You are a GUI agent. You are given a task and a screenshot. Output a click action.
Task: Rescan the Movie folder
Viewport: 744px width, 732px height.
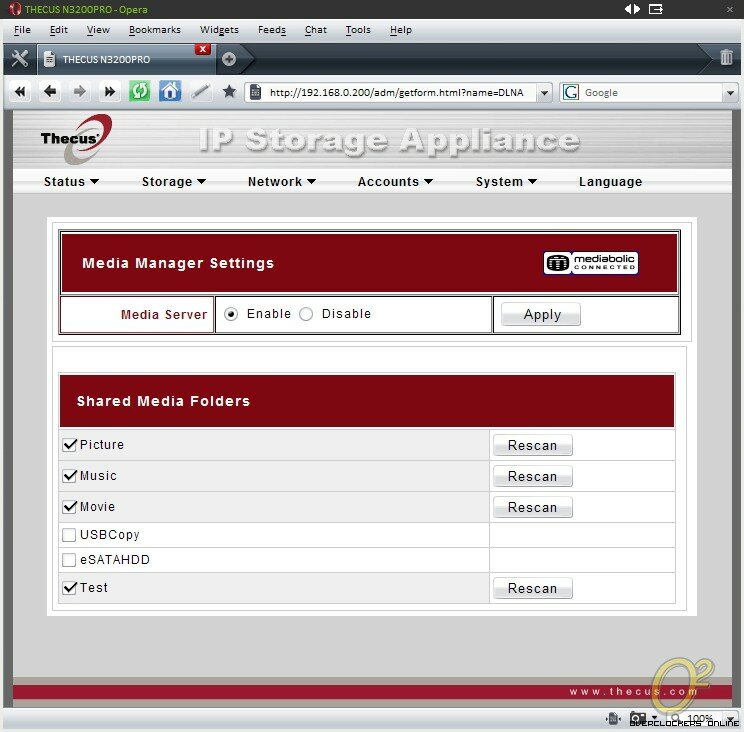pos(532,507)
